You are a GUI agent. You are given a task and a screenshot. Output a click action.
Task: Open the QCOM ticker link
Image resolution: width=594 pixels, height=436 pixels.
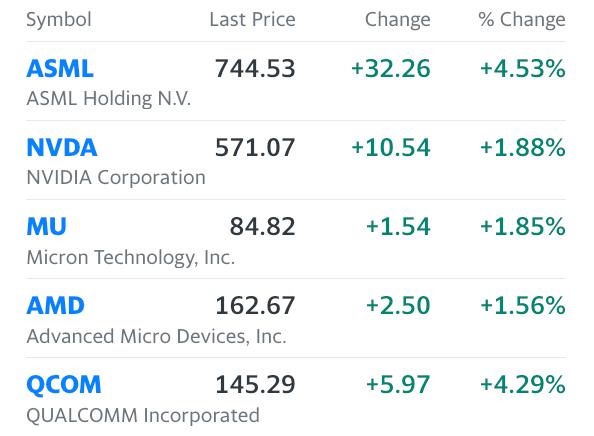coord(64,385)
